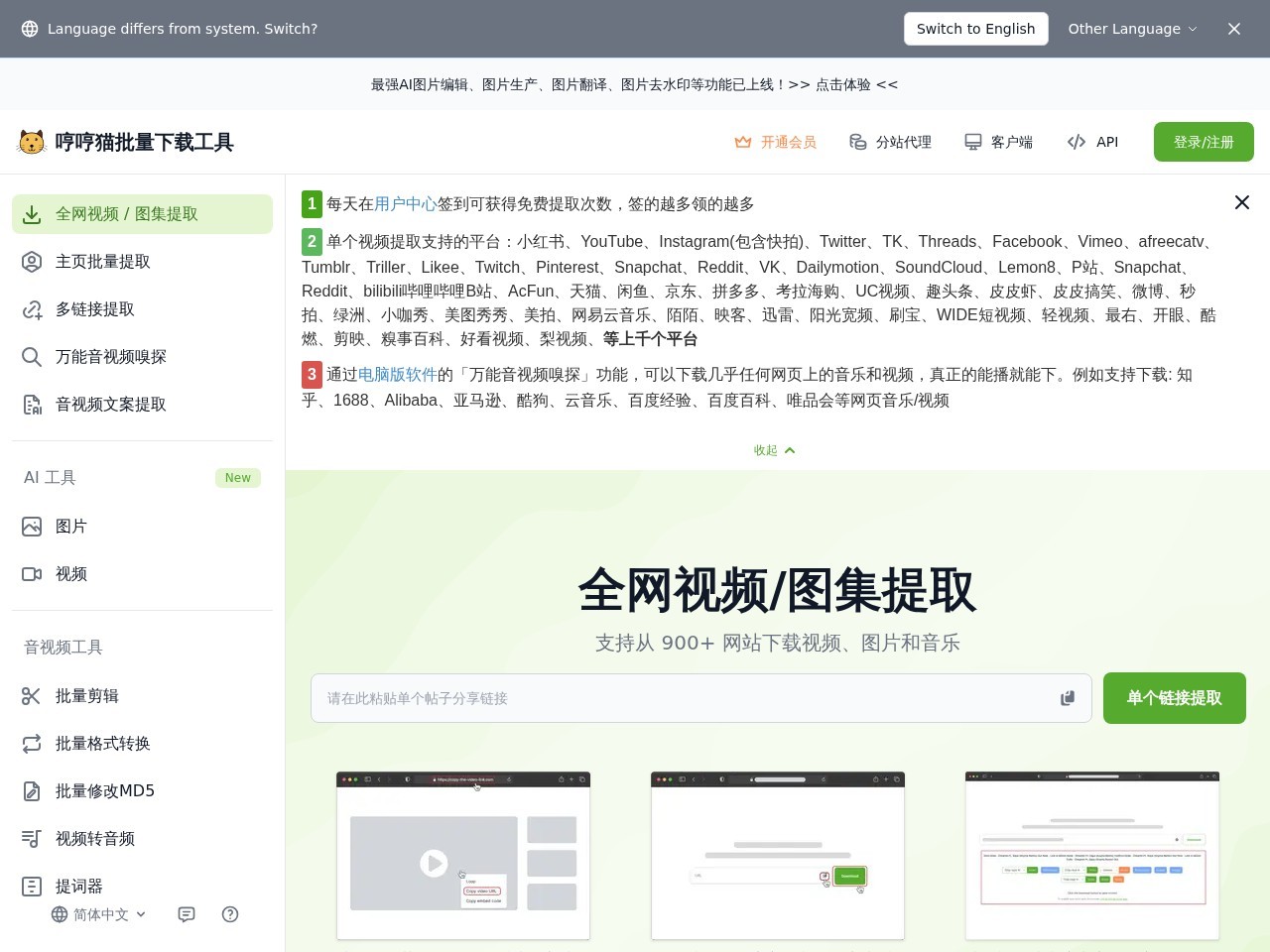Click the feedback chat icon at sidebar bottom
Image resolution: width=1270 pixels, height=952 pixels.
187,914
